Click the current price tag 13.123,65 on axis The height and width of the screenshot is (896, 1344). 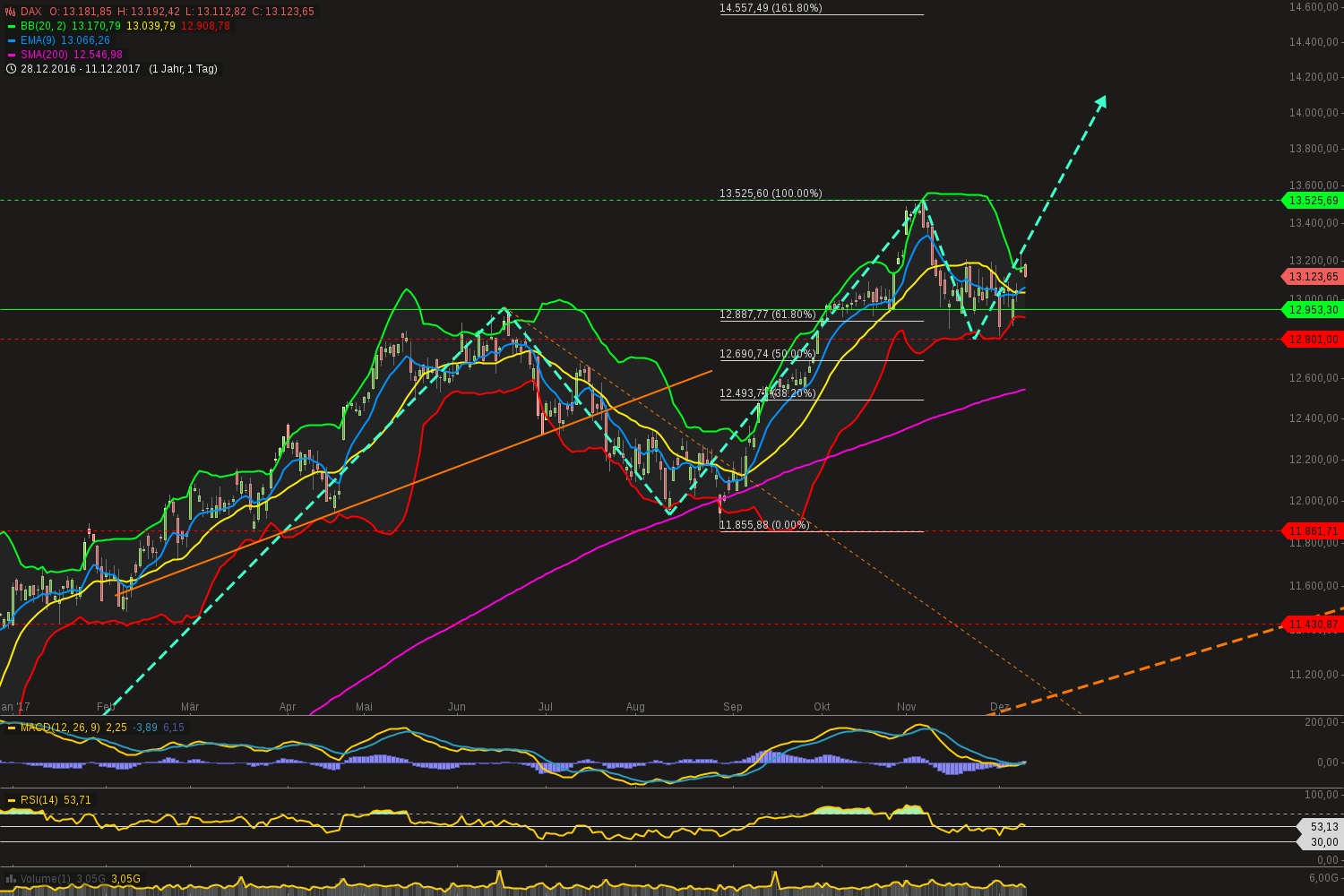pos(1314,277)
